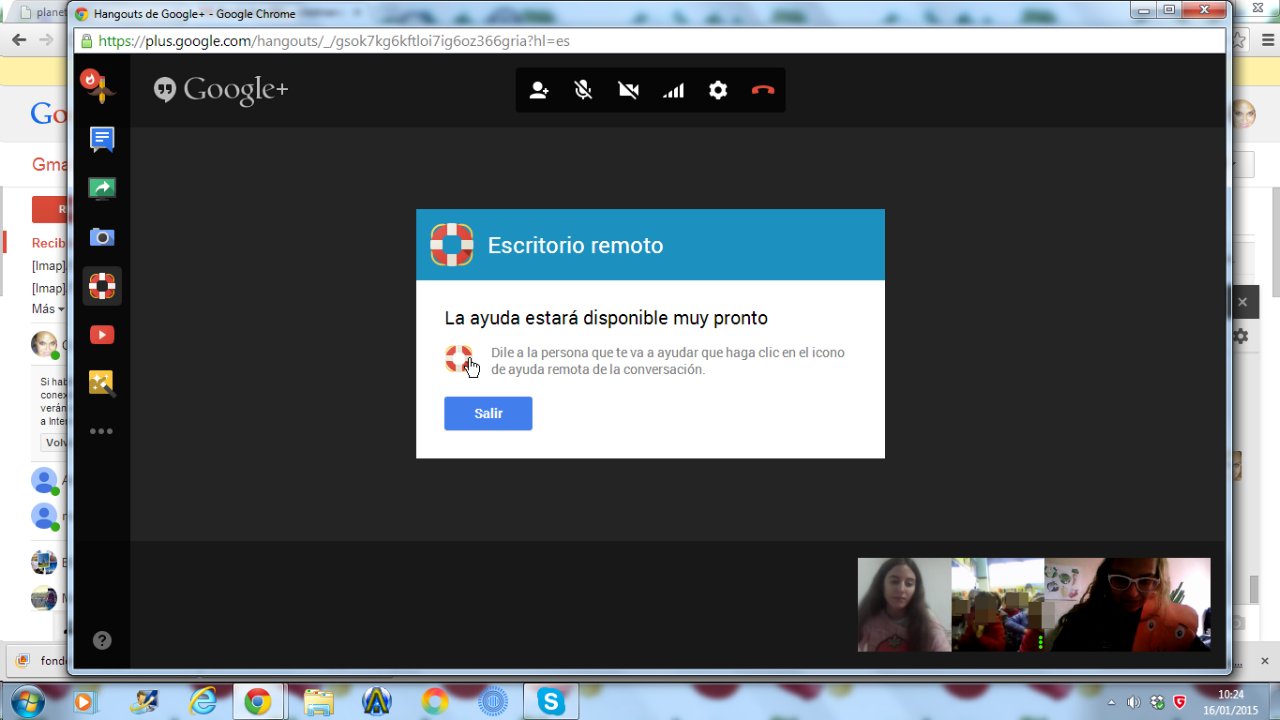Image resolution: width=1280 pixels, height=720 pixels.
Task: Open Internet Explorer from taskbar
Action: pos(203,702)
